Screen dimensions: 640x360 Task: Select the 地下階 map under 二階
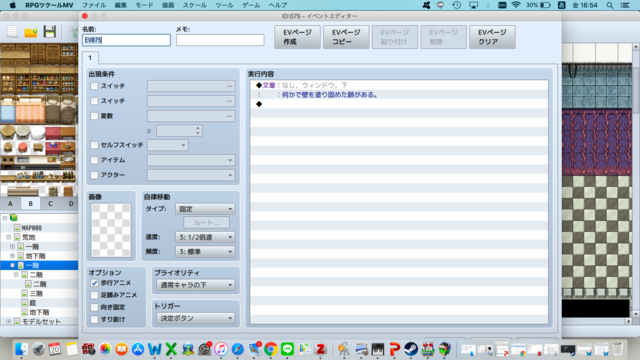pyautogui.click(x=39, y=312)
